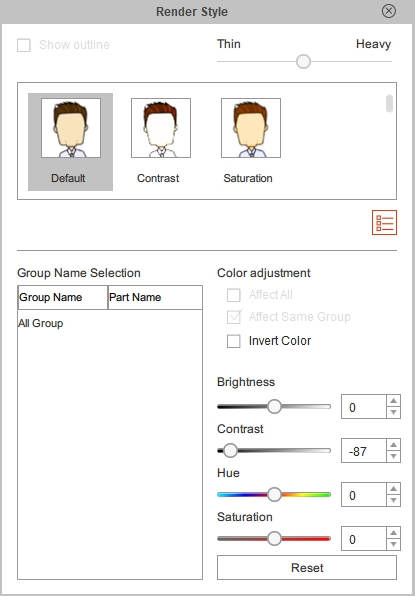Click the Brightness slider handle
The width and height of the screenshot is (415, 596).
[x=274, y=406]
